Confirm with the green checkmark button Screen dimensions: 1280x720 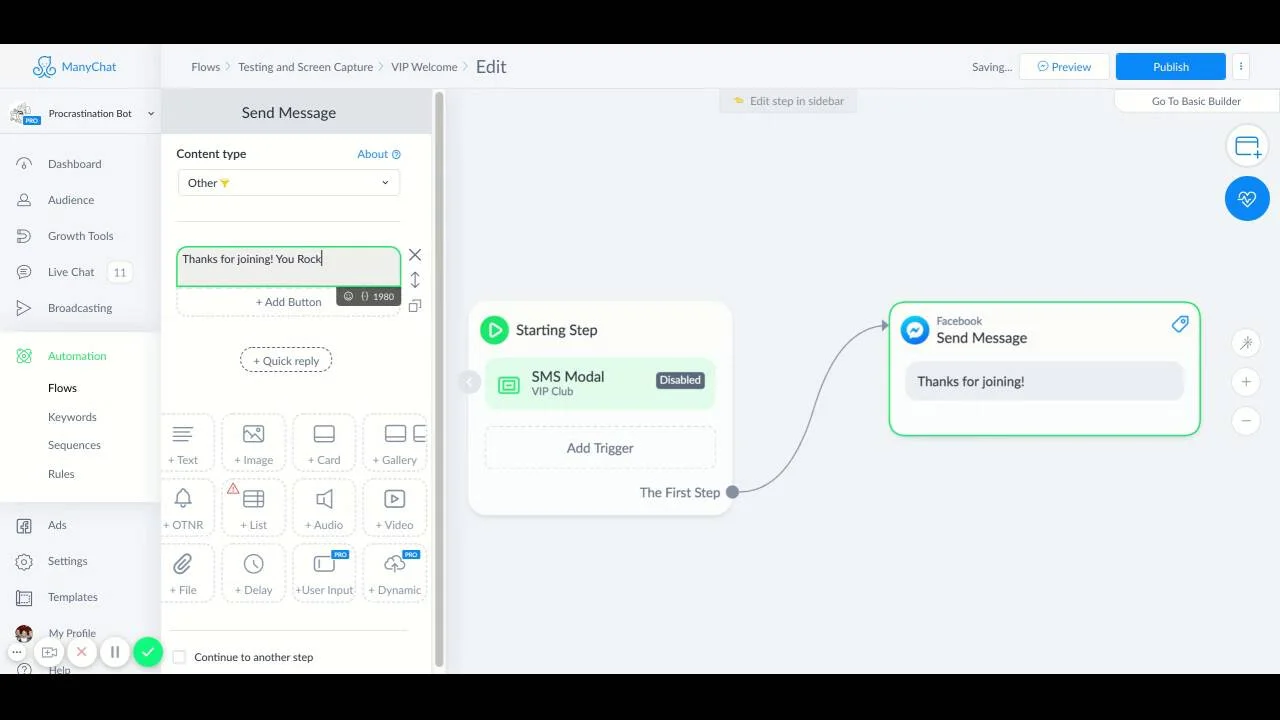[x=148, y=652]
